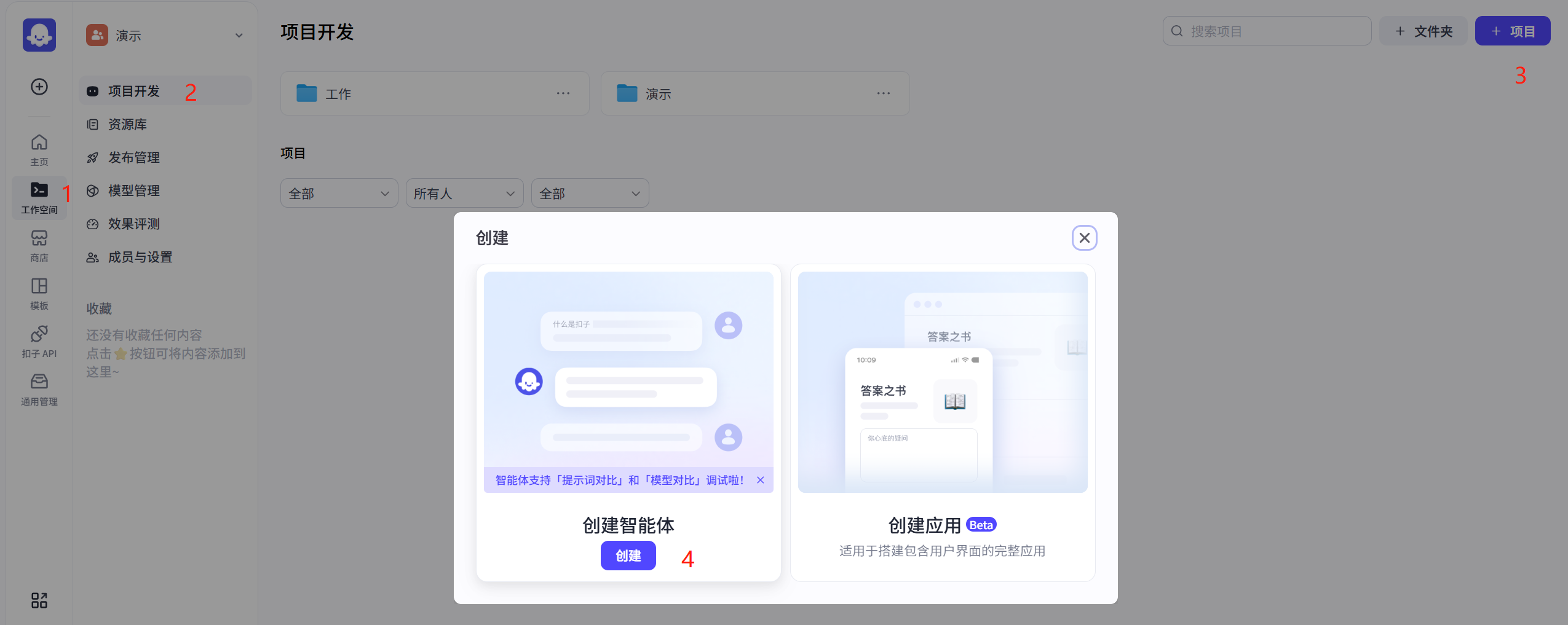Open the 扣子 API icon
This screenshot has height=625, width=1568.
tap(39, 341)
